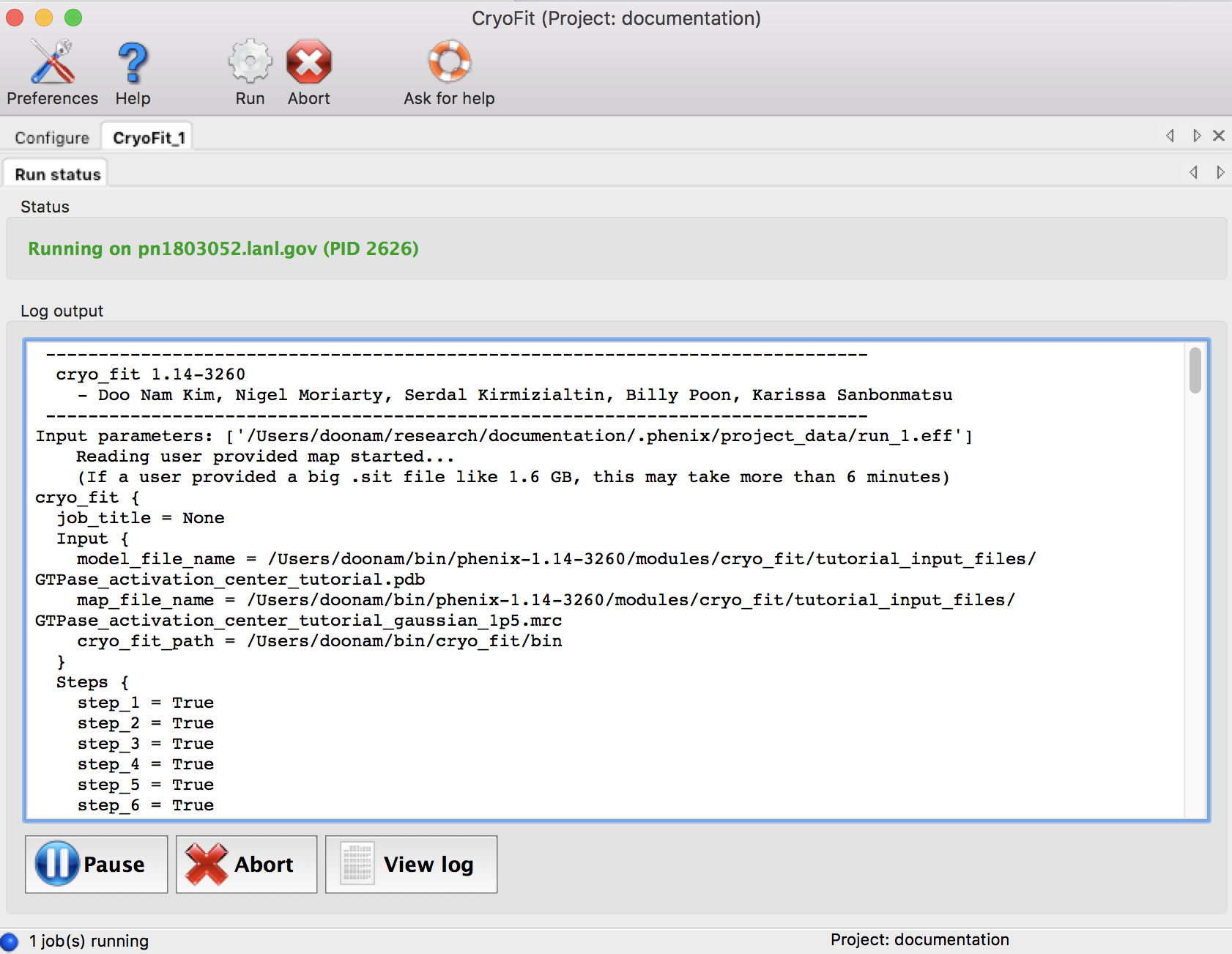The width and height of the screenshot is (1232, 954).
Task: Click the View log document icon
Action: (357, 864)
